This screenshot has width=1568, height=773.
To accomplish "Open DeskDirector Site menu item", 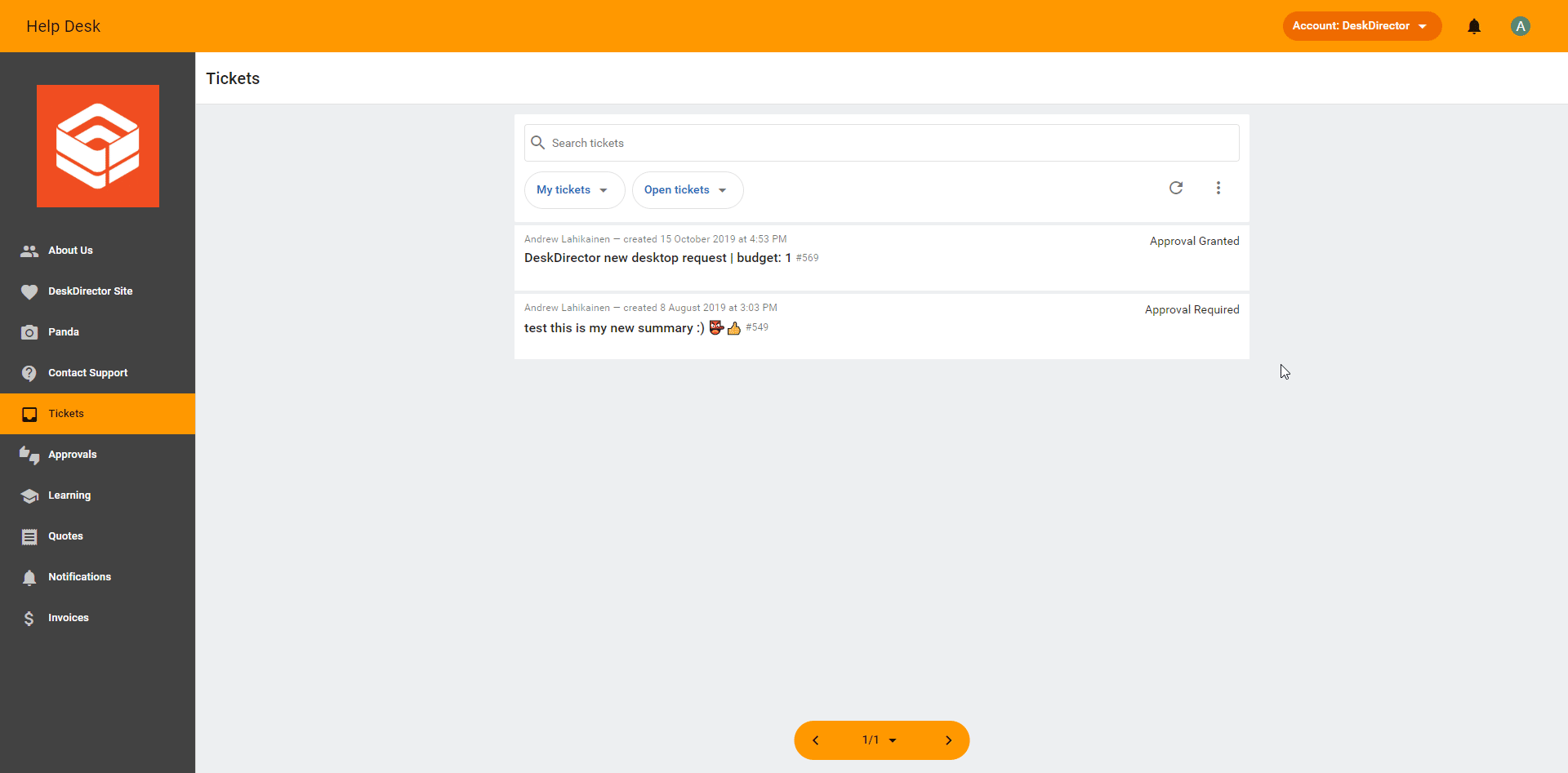I will 98,291.
